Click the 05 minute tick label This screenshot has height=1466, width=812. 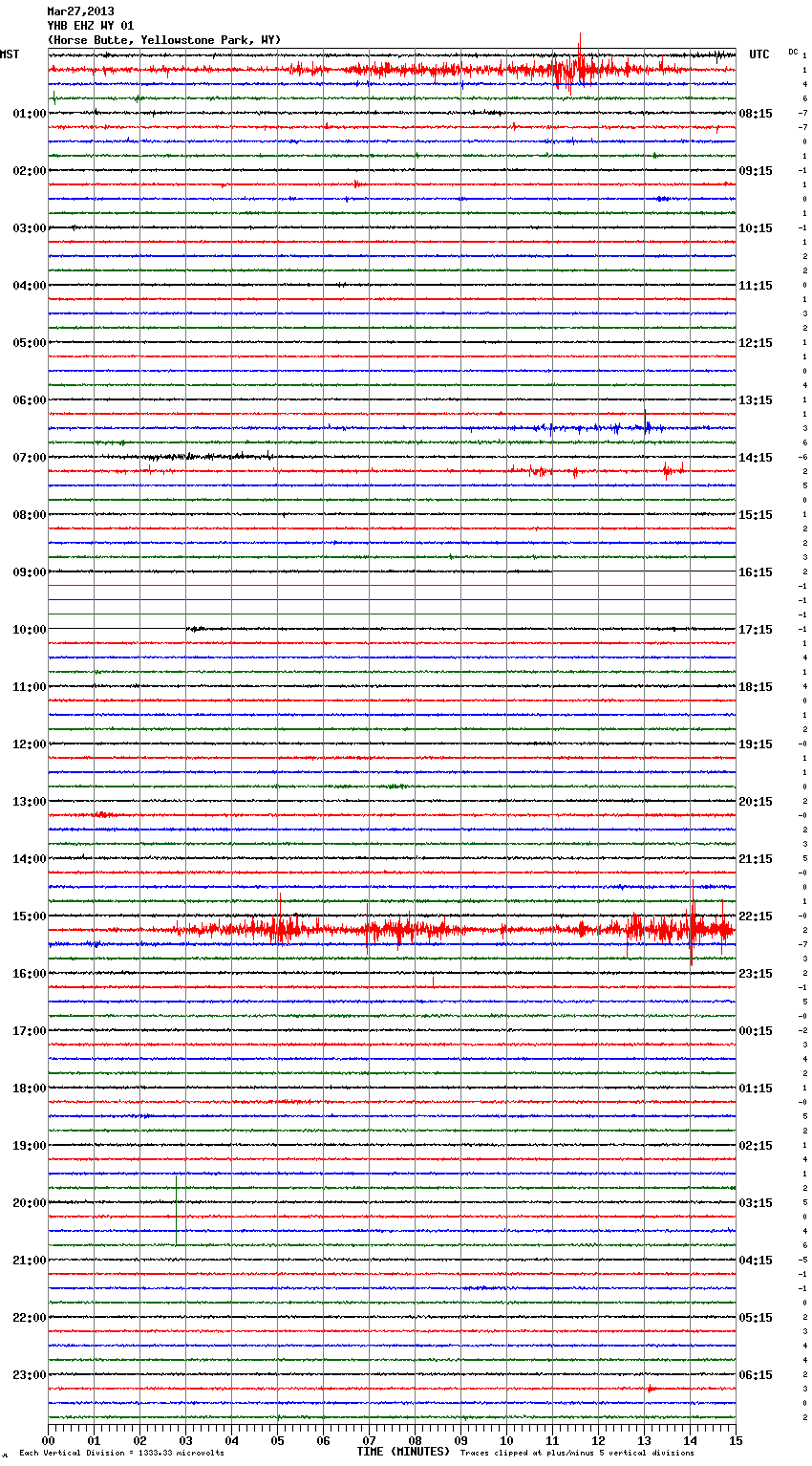coord(278,1440)
